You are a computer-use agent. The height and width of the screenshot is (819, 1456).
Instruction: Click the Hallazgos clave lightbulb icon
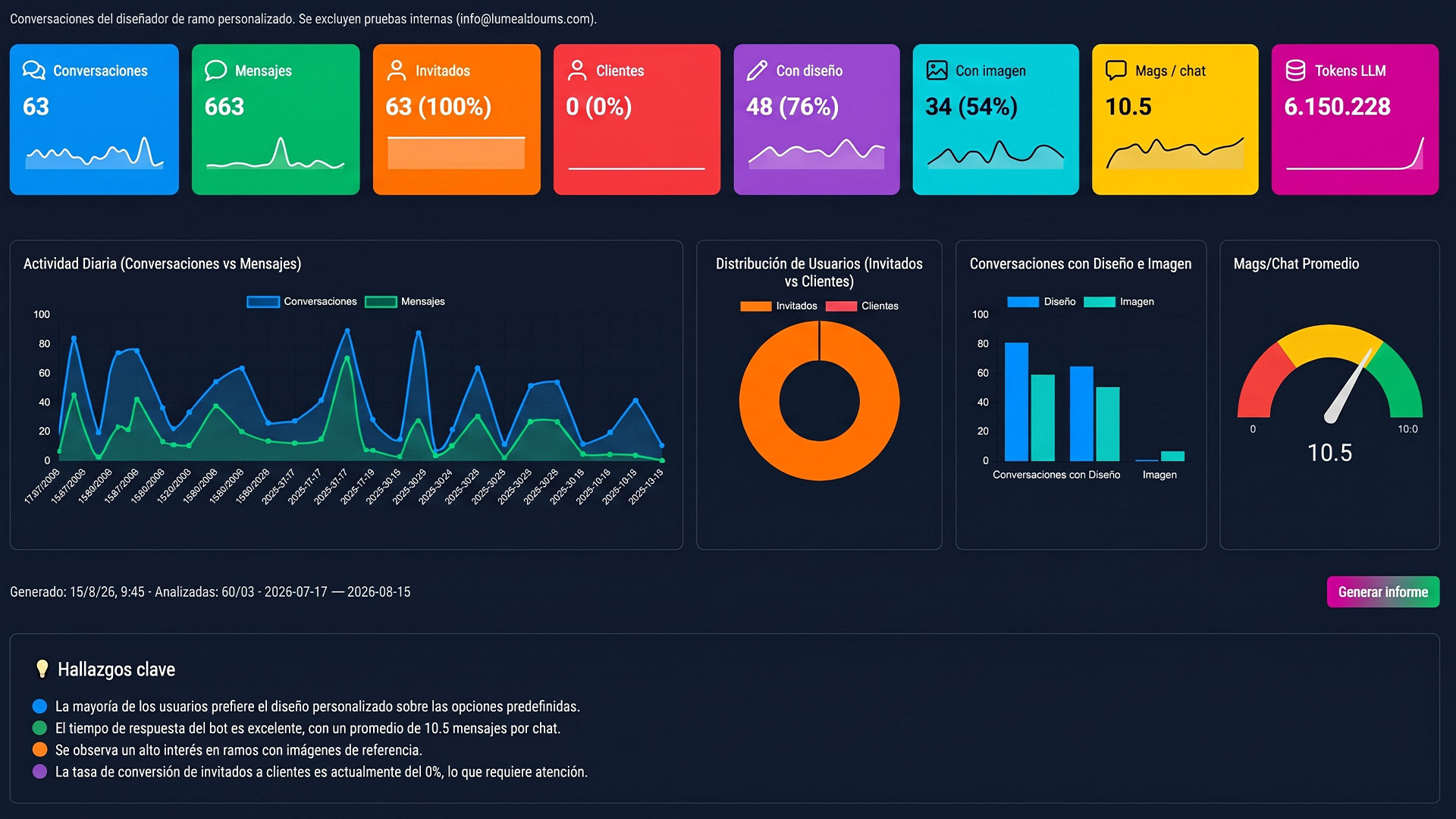pos(42,669)
